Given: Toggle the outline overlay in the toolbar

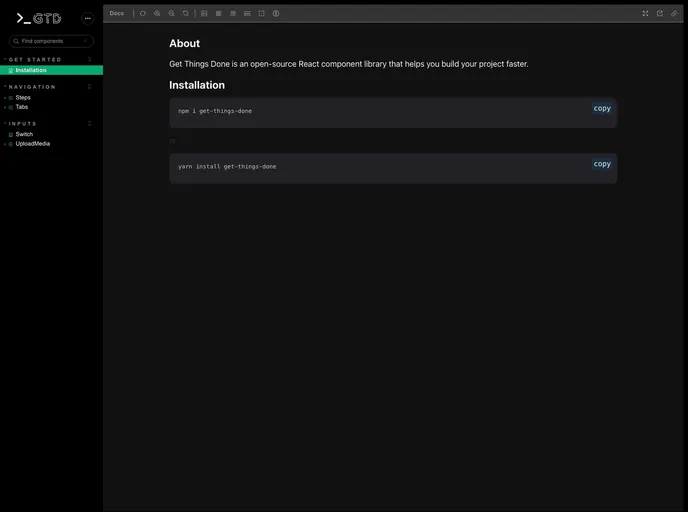Looking at the screenshot, I should click(261, 13).
